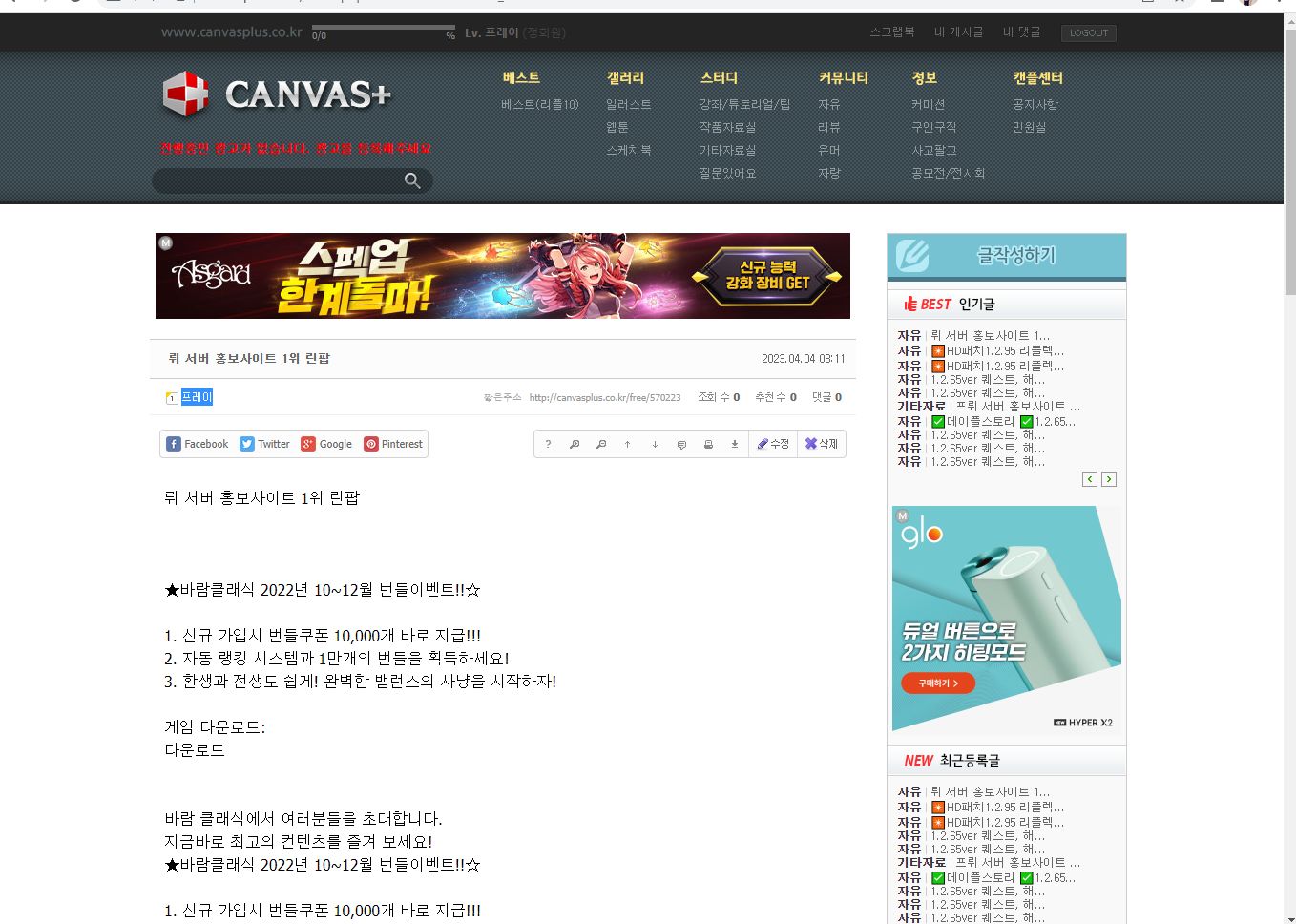Go to next page of BEST 인기글

[1109, 479]
